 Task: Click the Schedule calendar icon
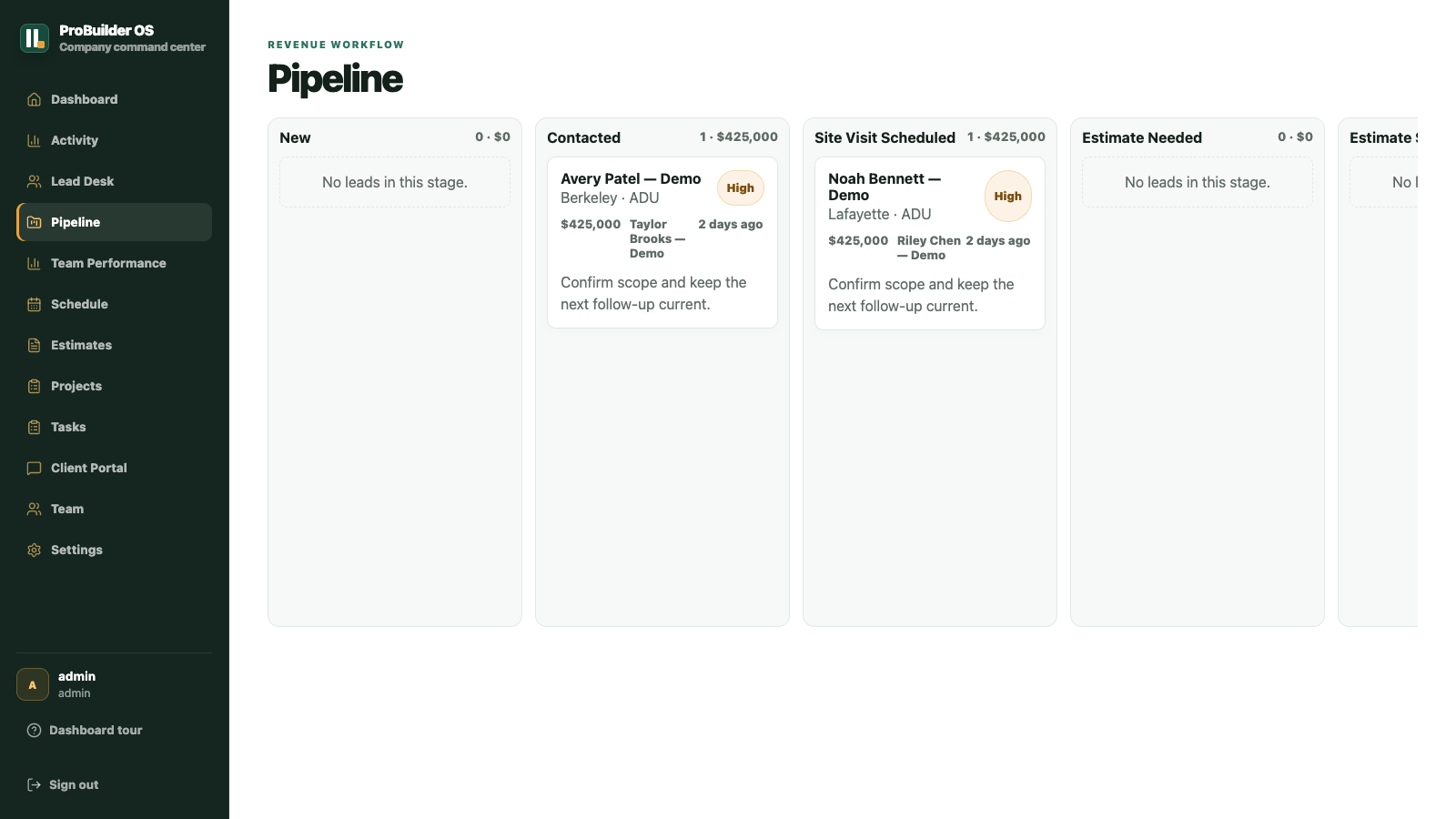(35, 304)
